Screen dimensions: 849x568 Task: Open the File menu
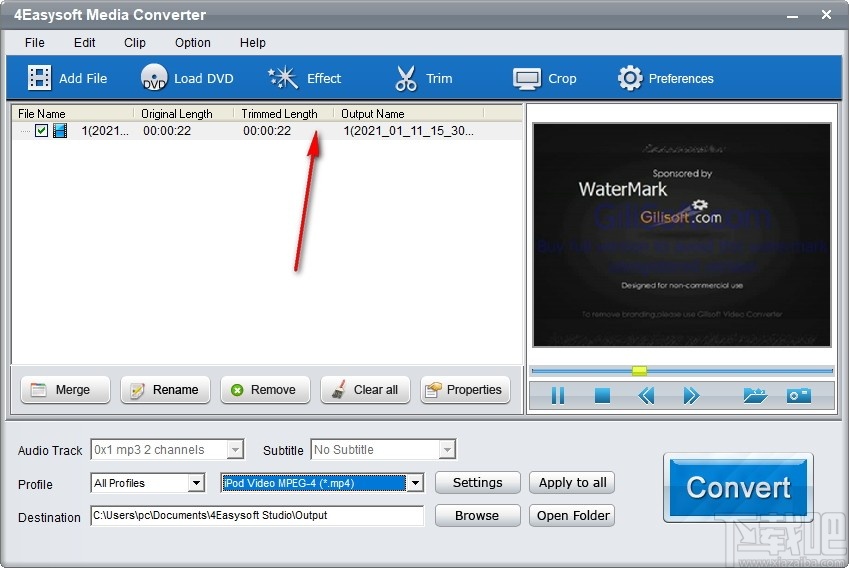(x=35, y=43)
